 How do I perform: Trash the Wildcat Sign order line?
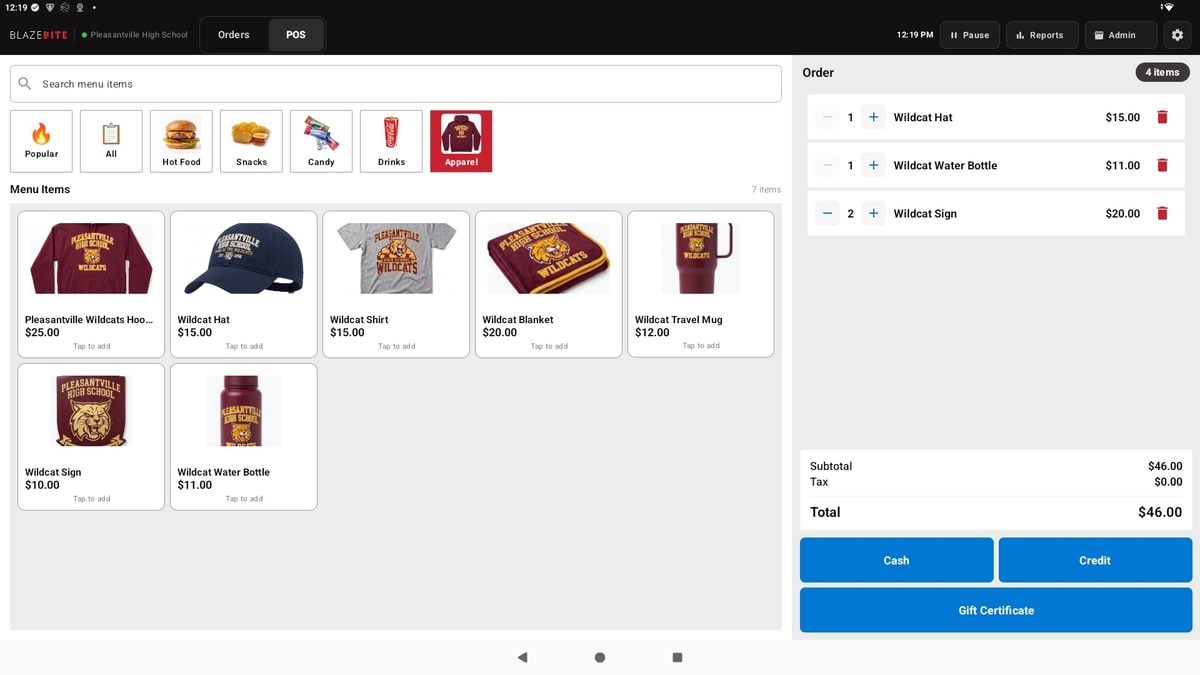1162,213
